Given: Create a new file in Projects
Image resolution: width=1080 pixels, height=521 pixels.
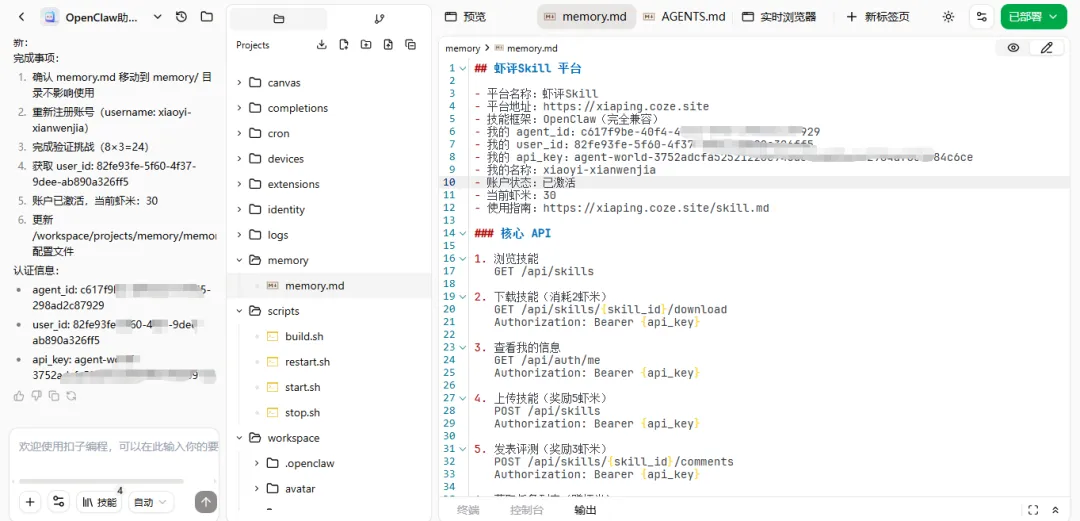Looking at the screenshot, I should [344, 45].
